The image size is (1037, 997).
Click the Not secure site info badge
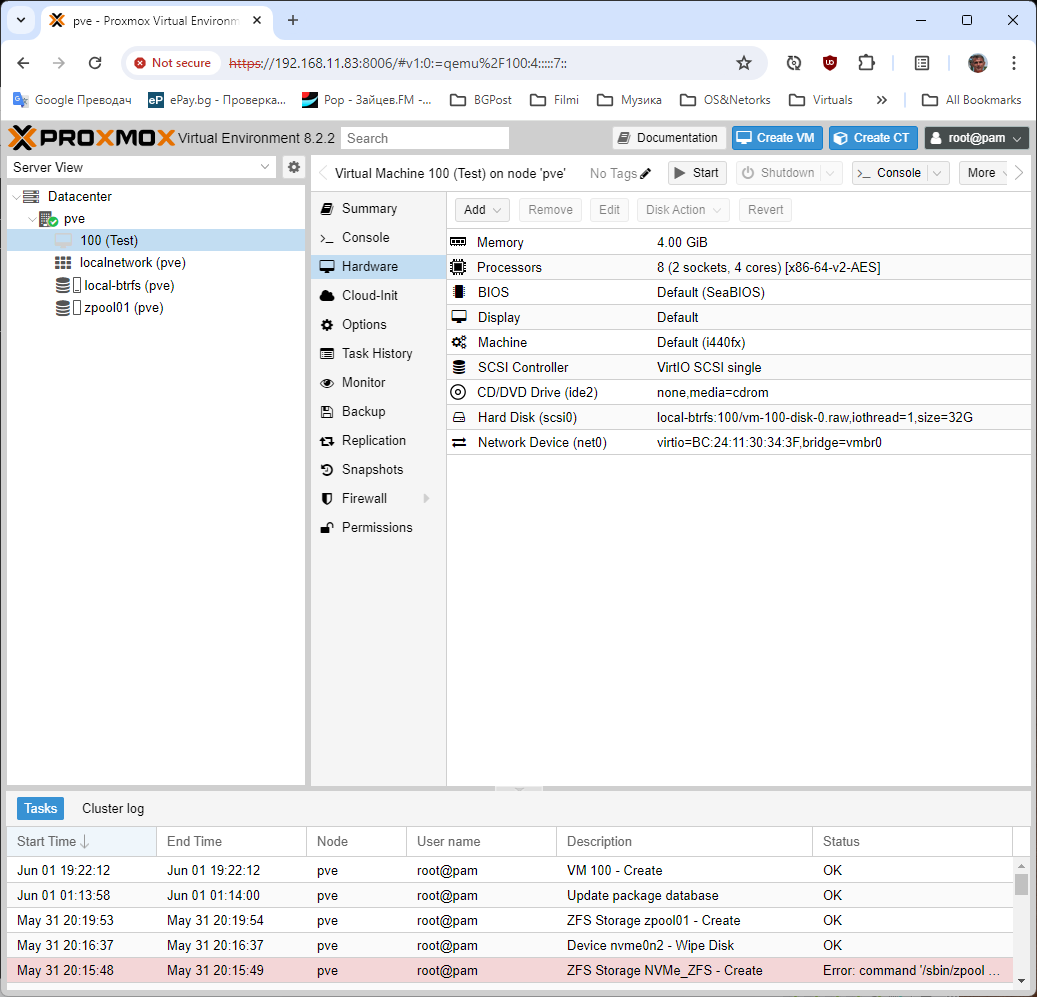(173, 63)
